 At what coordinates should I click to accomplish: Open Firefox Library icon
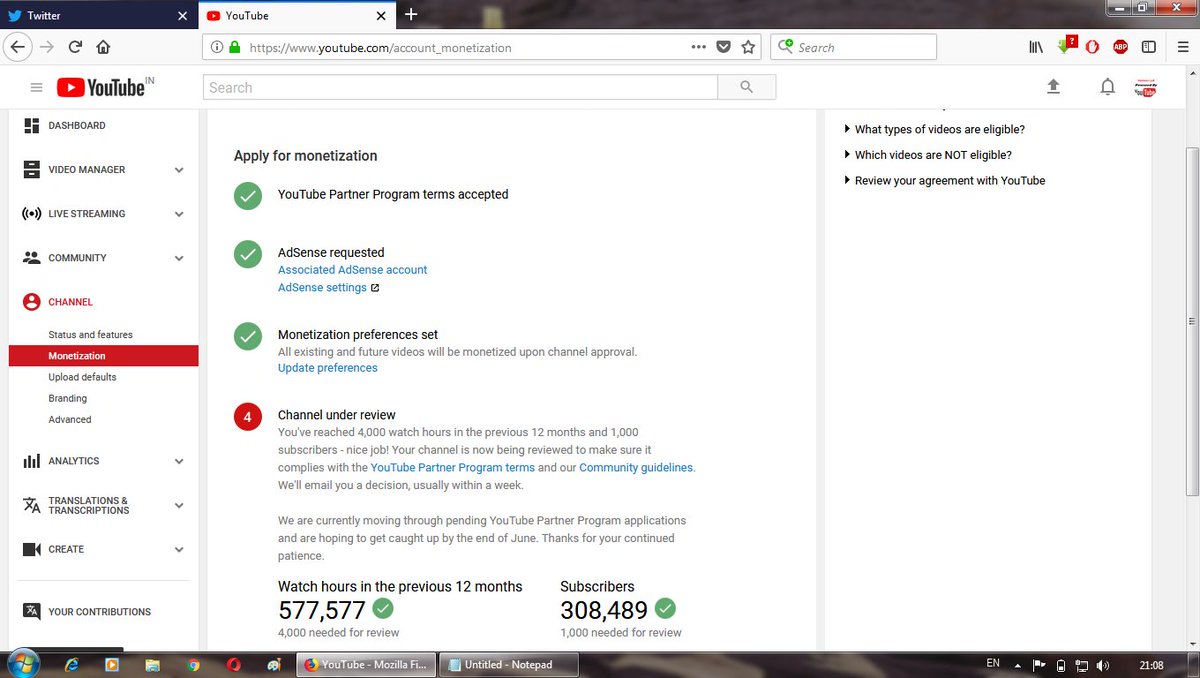click(x=1036, y=47)
